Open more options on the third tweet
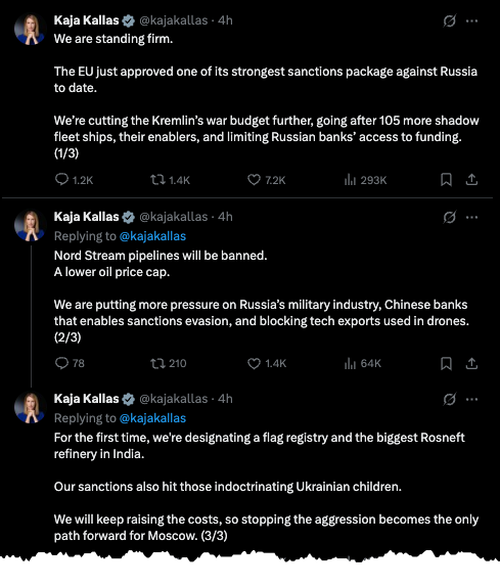This screenshot has height=587, width=500. click(x=472, y=399)
